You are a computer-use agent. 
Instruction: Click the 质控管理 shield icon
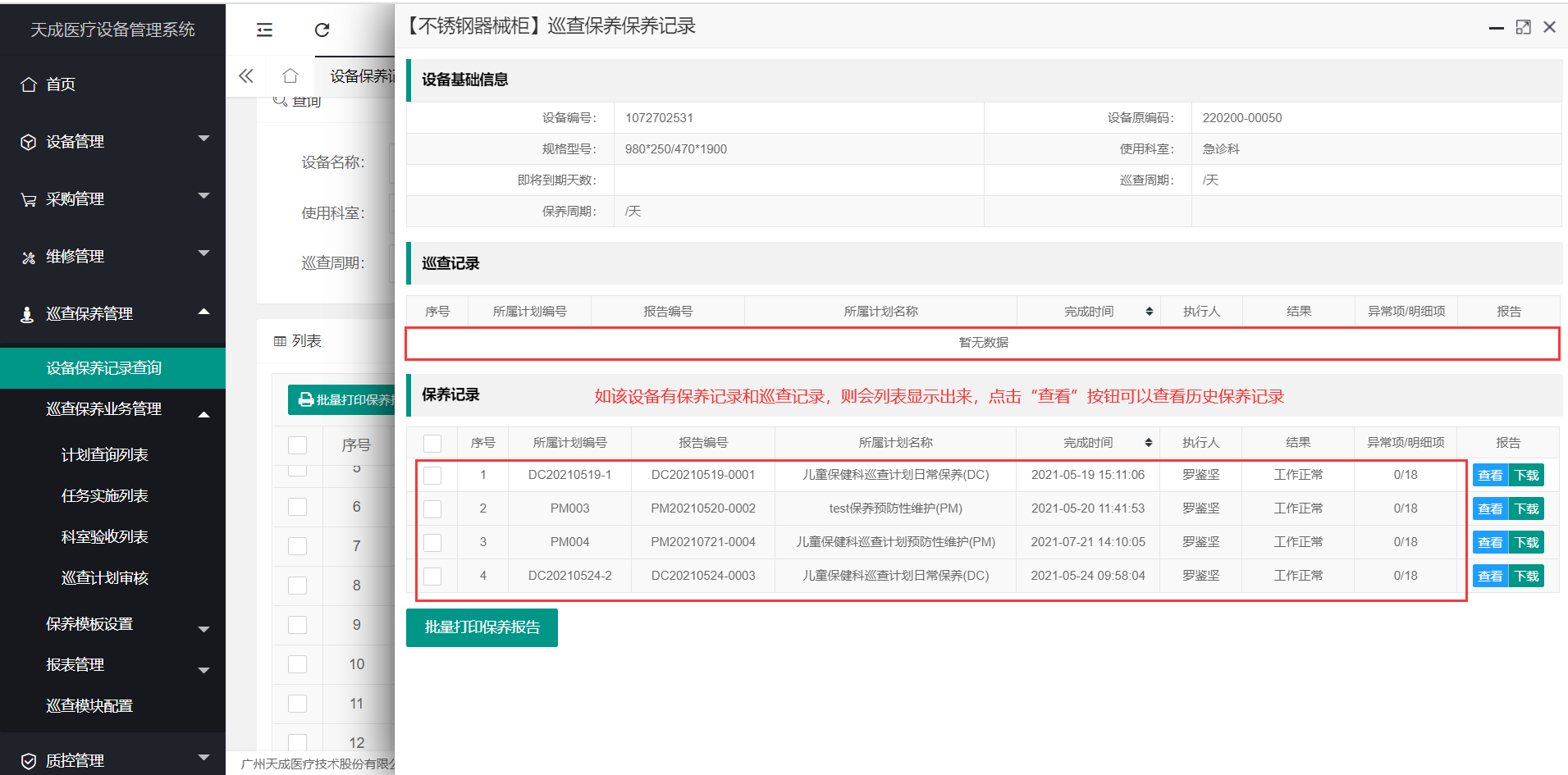point(29,761)
